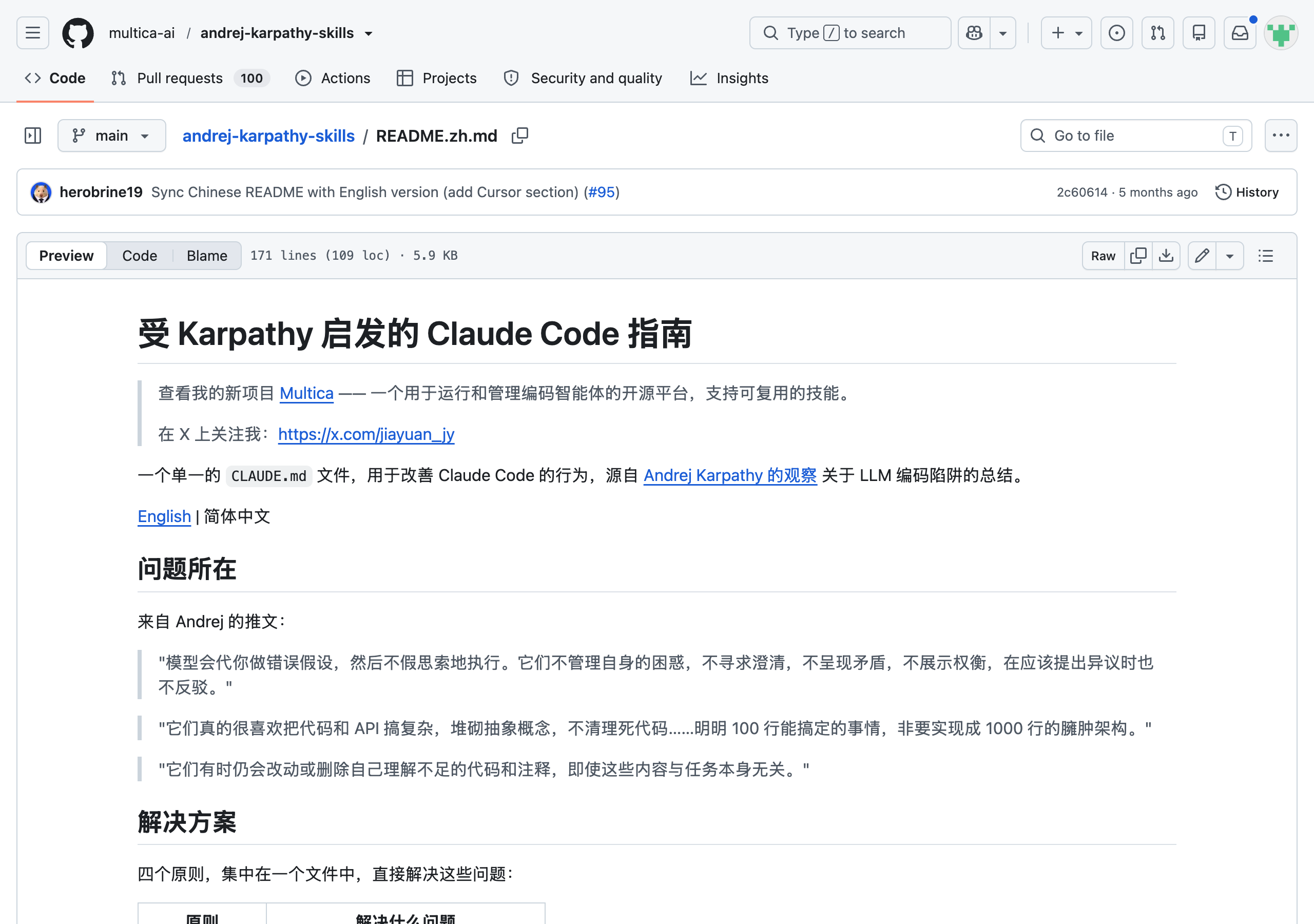The height and width of the screenshot is (924, 1314).
Task: Copy the README.zh.md file path
Action: pyautogui.click(x=519, y=136)
